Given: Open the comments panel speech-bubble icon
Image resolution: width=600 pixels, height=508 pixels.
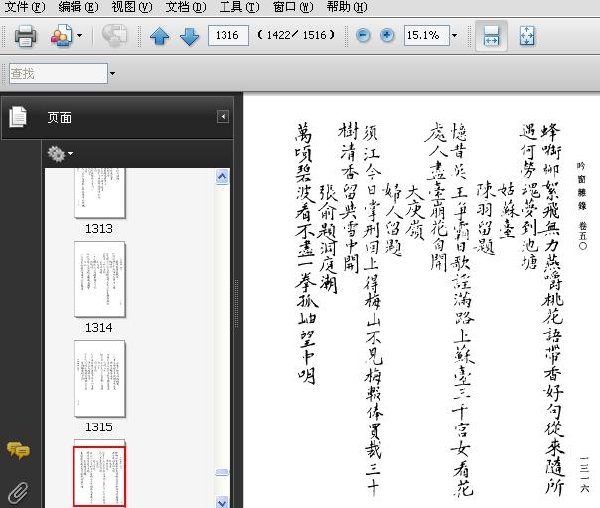Looking at the screenshot, I should [x=18, y=450].
